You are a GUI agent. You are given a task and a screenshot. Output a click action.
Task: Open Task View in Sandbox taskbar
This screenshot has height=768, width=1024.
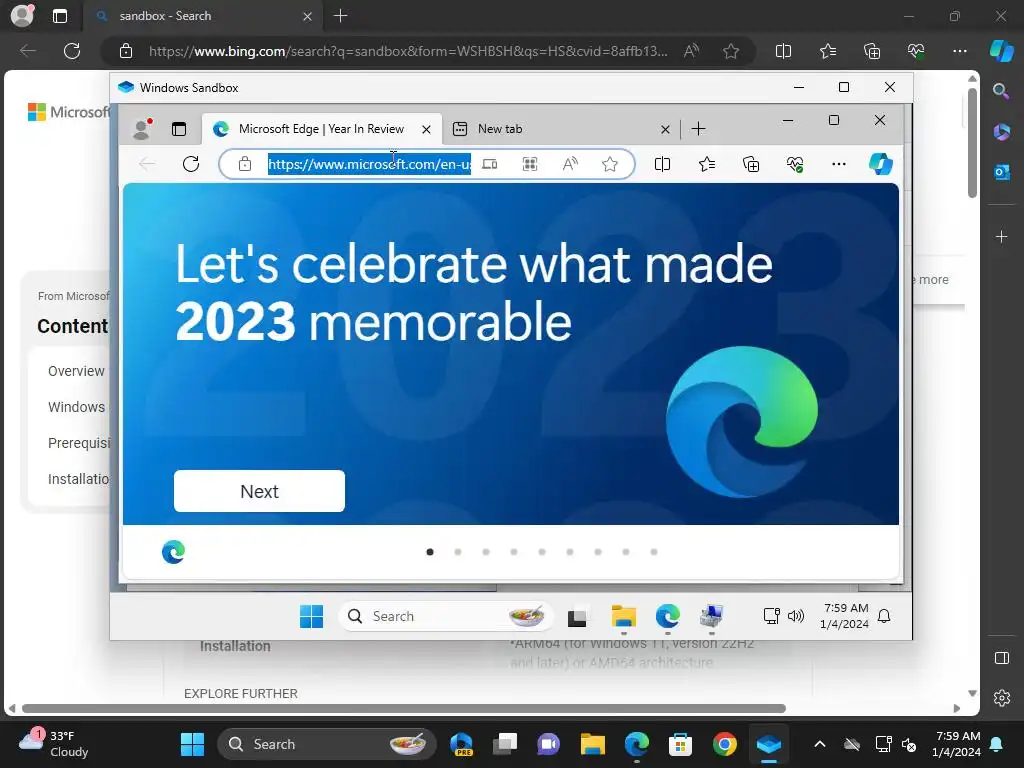click(x=577, y=616)
